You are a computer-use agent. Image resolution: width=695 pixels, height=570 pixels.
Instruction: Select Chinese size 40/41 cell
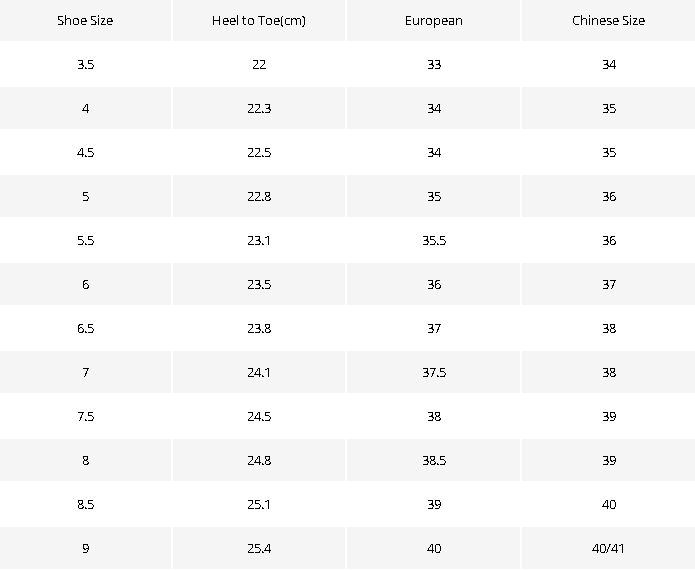(609, 548)
